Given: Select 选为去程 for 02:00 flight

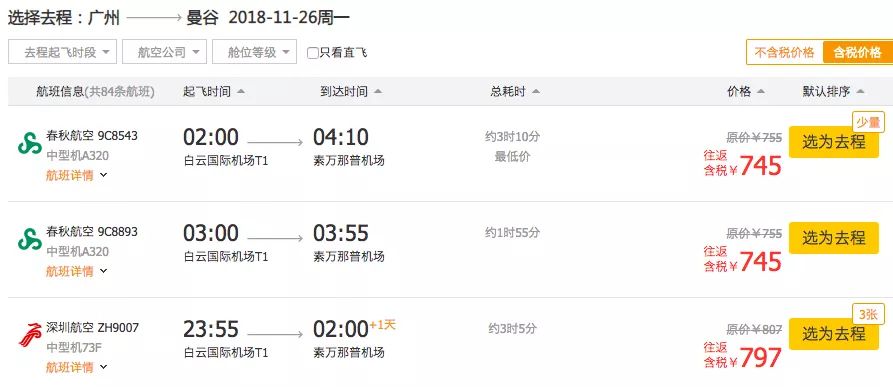Looking at the screenshot, I should pyautogui.click(x=834, y=142).
